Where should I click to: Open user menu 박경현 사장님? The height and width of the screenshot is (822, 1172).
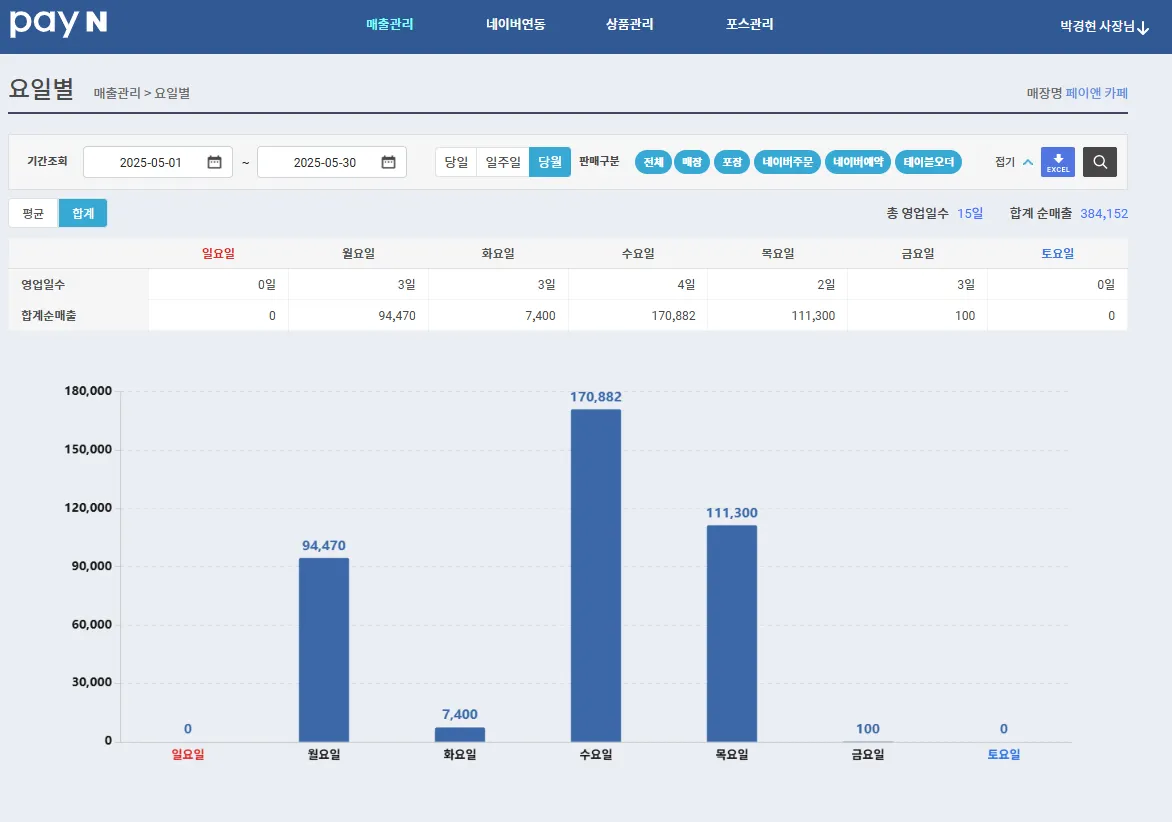click(x=1104, y=27)
